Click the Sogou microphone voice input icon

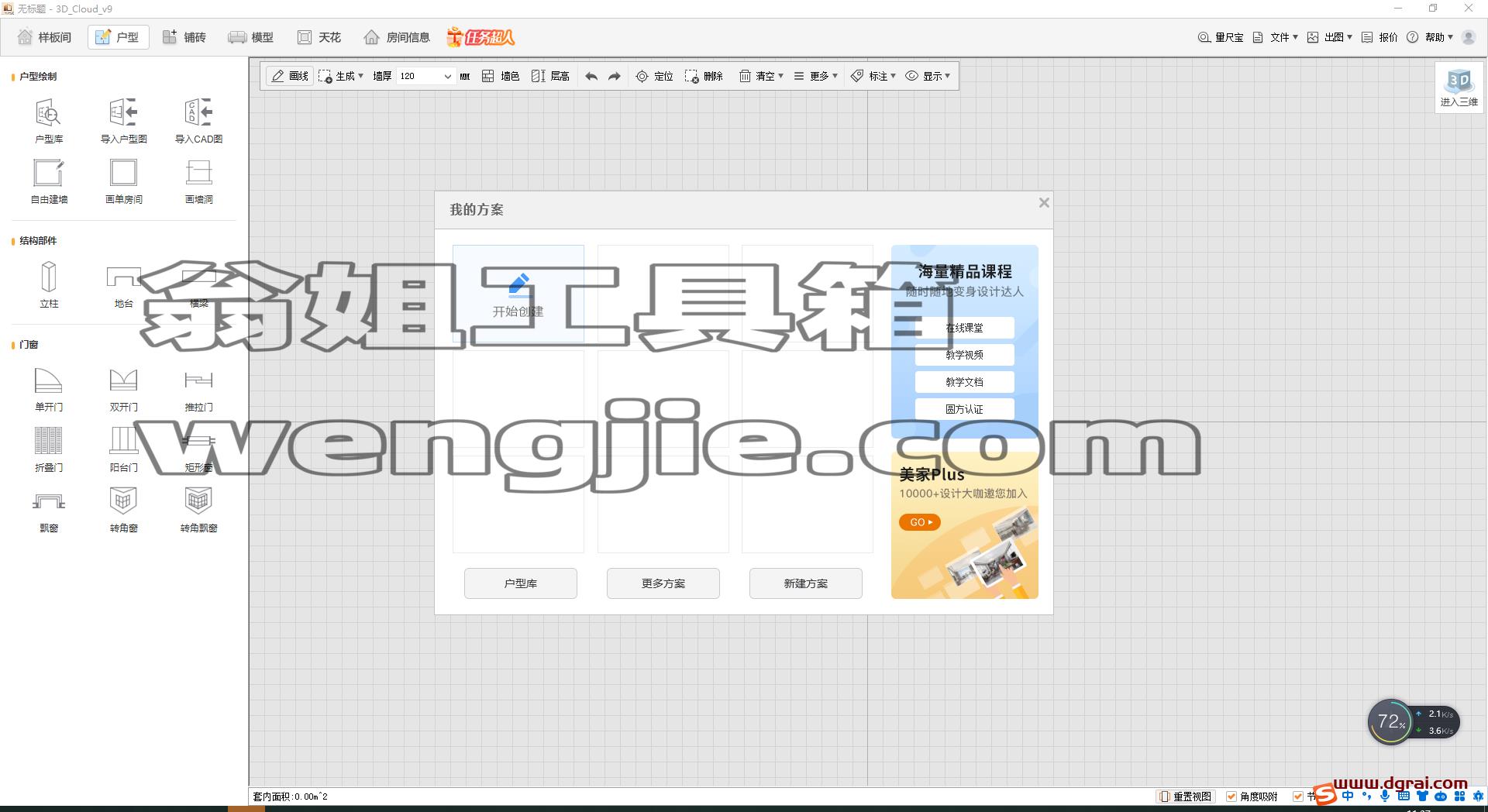[x=1385, y=796]
